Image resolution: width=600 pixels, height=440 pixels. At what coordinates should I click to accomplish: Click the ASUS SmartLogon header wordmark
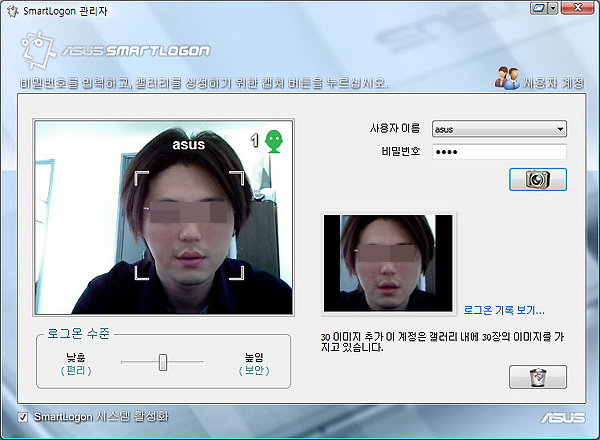pos(136,51)
